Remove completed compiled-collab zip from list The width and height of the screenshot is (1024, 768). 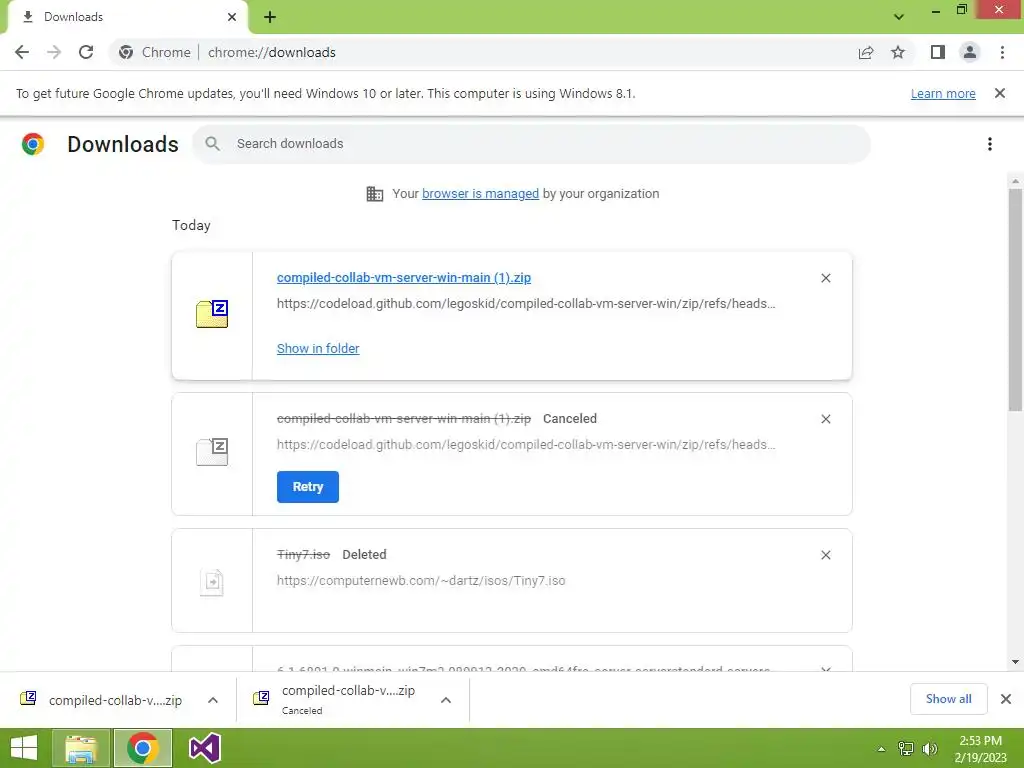click(x=825, y=278)
